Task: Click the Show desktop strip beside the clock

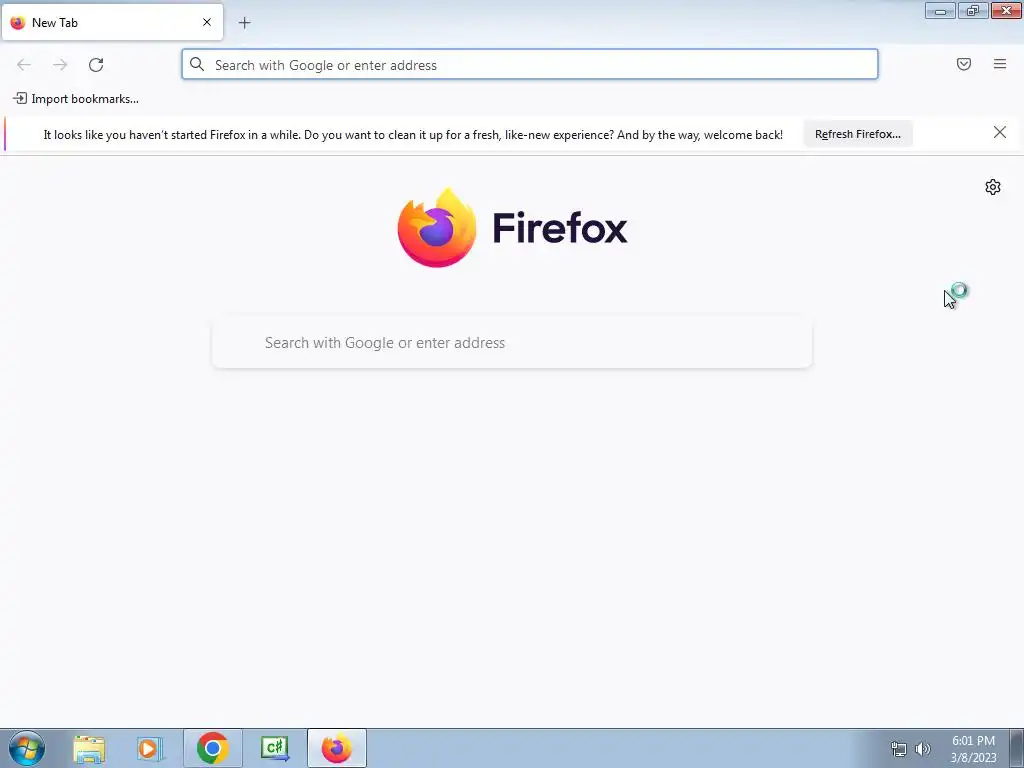Action: [x=1017, y=748]
